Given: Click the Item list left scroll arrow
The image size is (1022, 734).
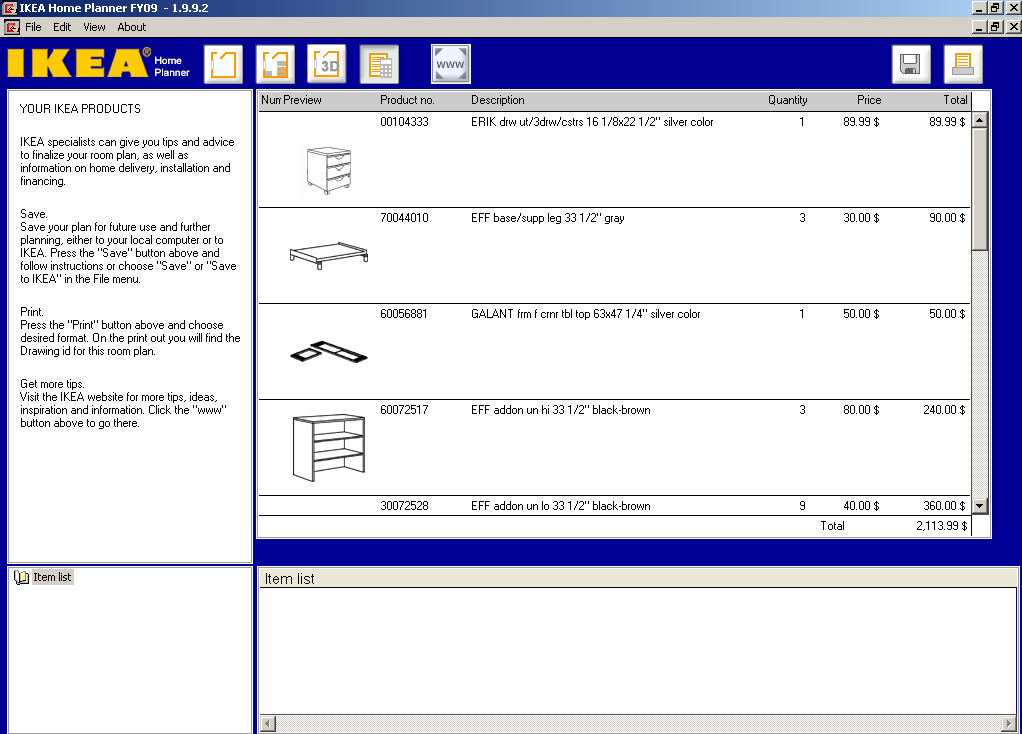Looking at the screenshot, I should click(268, 724).
